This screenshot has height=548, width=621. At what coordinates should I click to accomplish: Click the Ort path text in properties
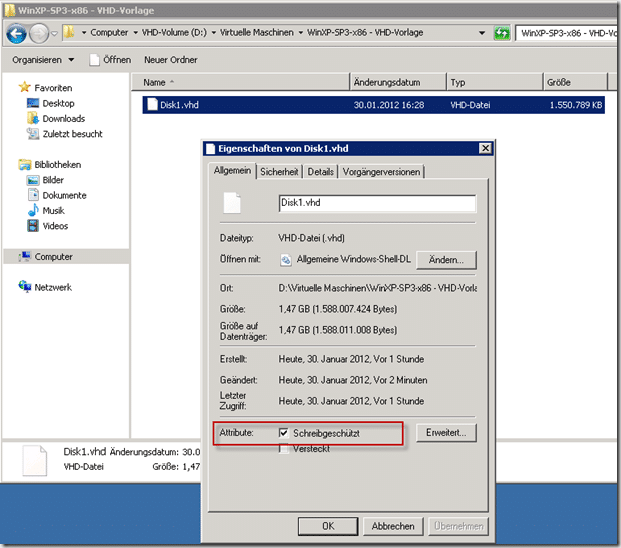[x=377, y=288]
